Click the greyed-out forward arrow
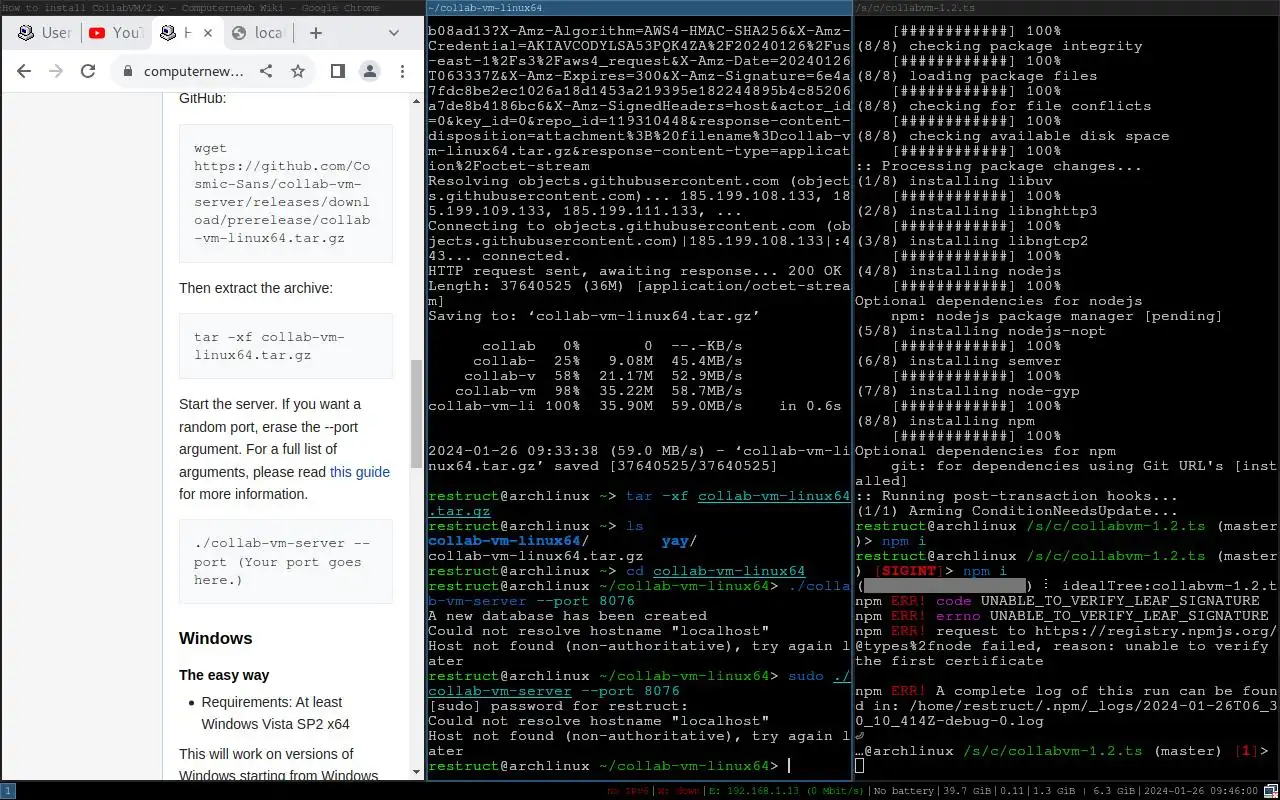This screenshot has width=1280, height=800. point(56,71)
